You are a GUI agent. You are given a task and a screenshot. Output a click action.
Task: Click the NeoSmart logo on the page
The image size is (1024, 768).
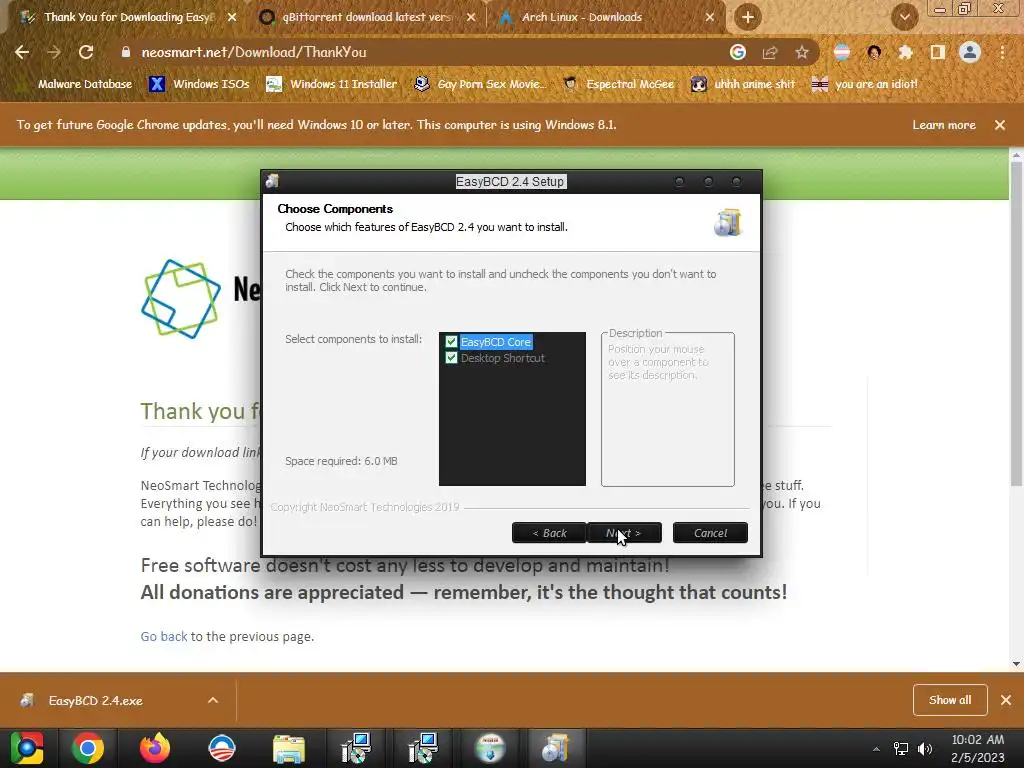point(181,299)
